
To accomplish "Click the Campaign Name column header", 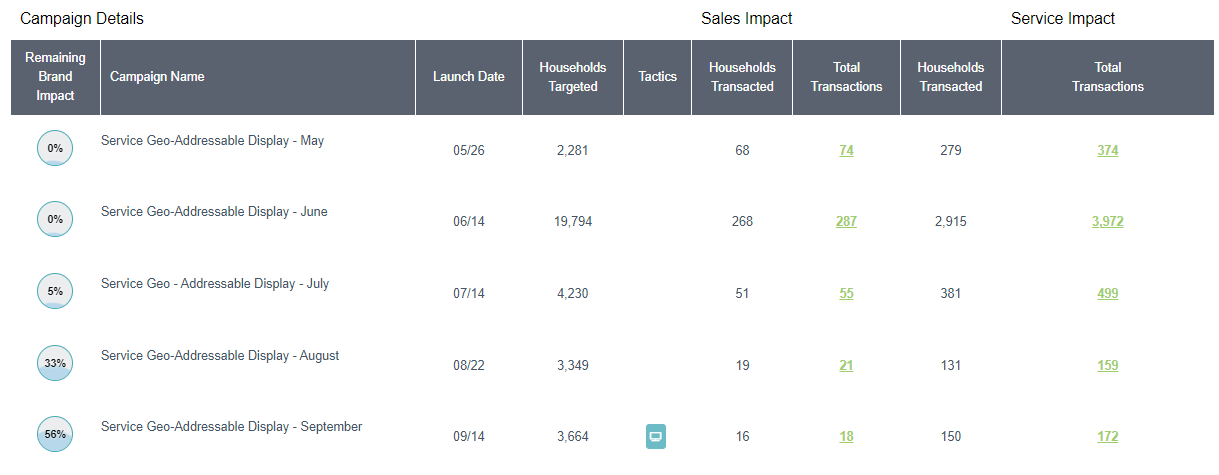I will point(157,77).
